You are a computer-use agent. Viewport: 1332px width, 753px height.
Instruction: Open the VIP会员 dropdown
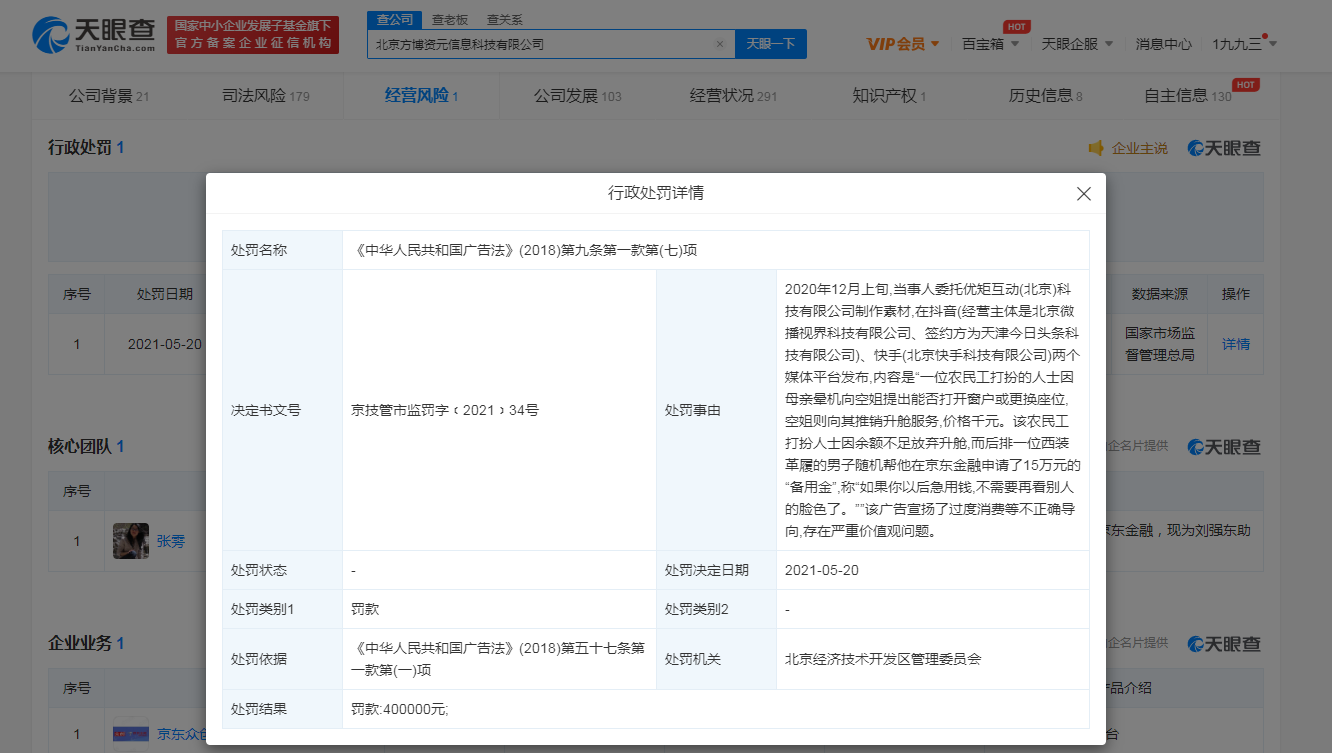902,44
